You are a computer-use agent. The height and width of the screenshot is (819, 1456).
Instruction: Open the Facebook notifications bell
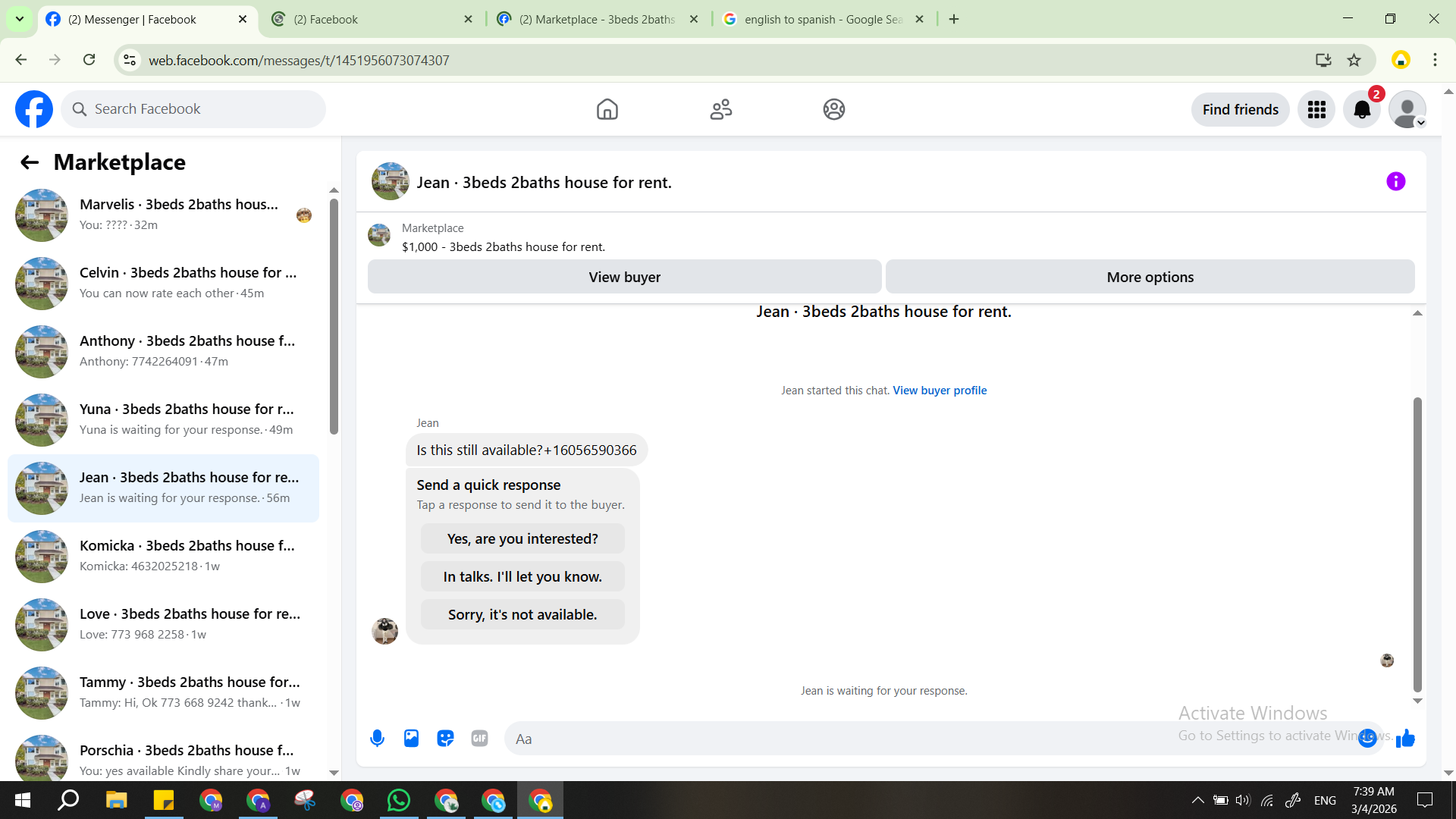[1362, 110]
